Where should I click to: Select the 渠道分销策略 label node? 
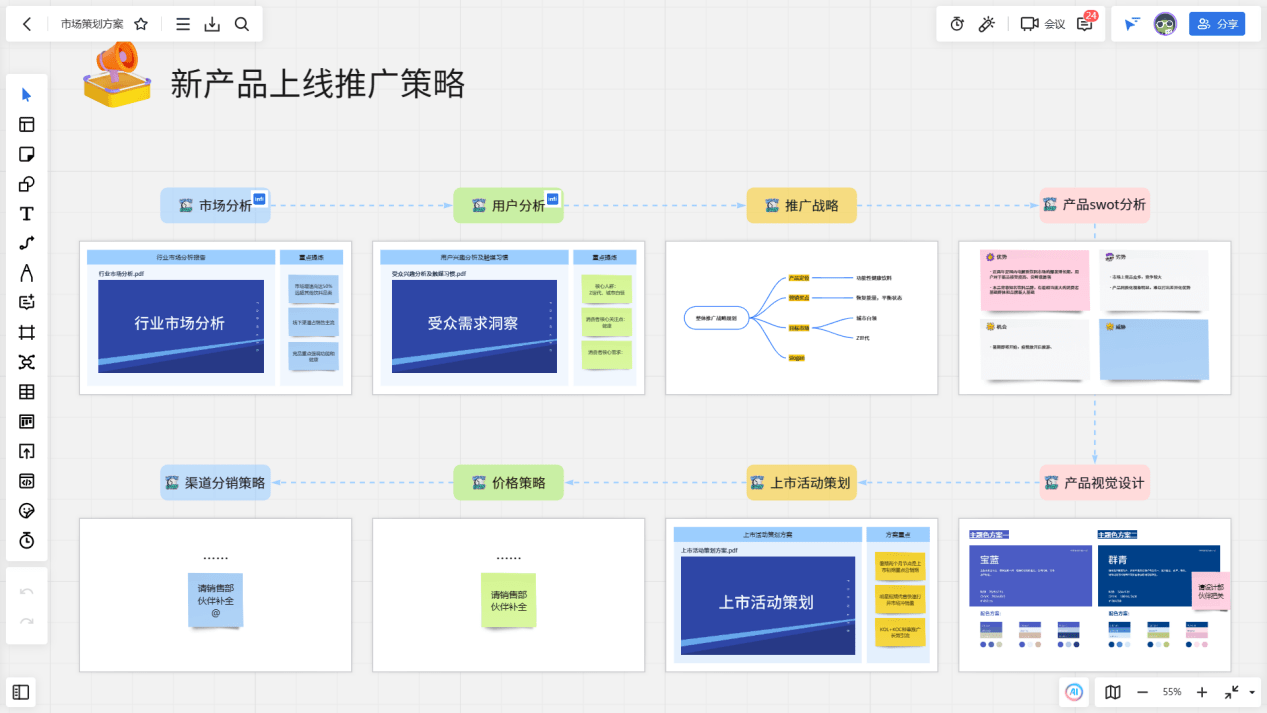(216, 483)
